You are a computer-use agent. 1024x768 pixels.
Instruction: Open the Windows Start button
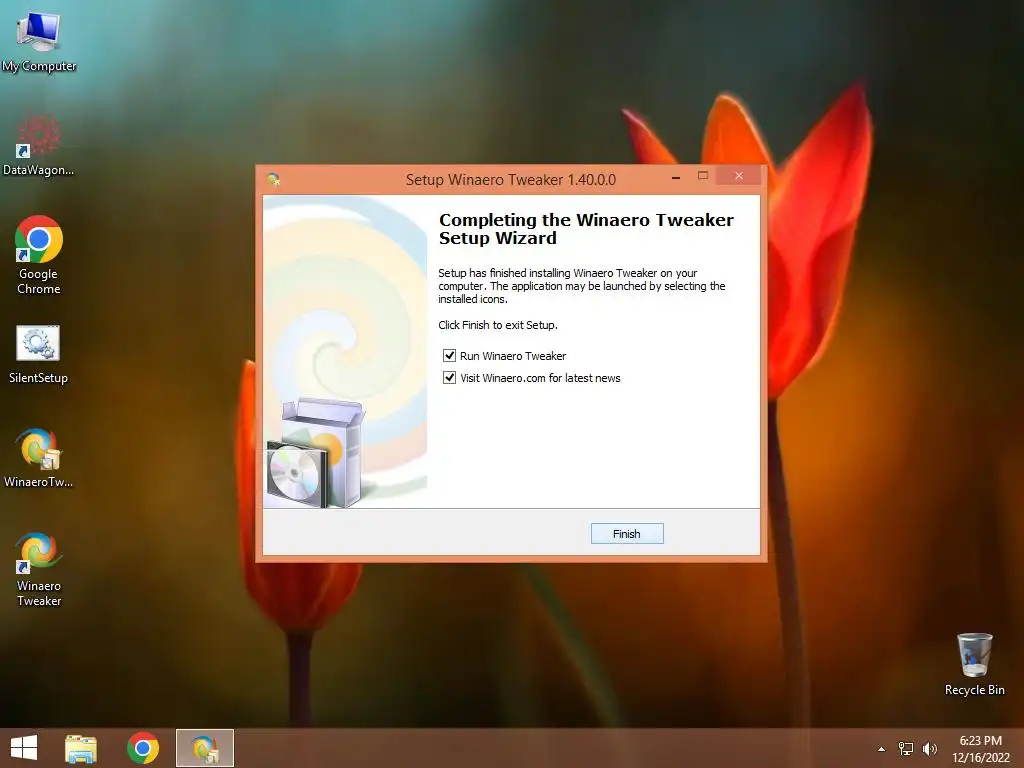[x=24, y=748]
